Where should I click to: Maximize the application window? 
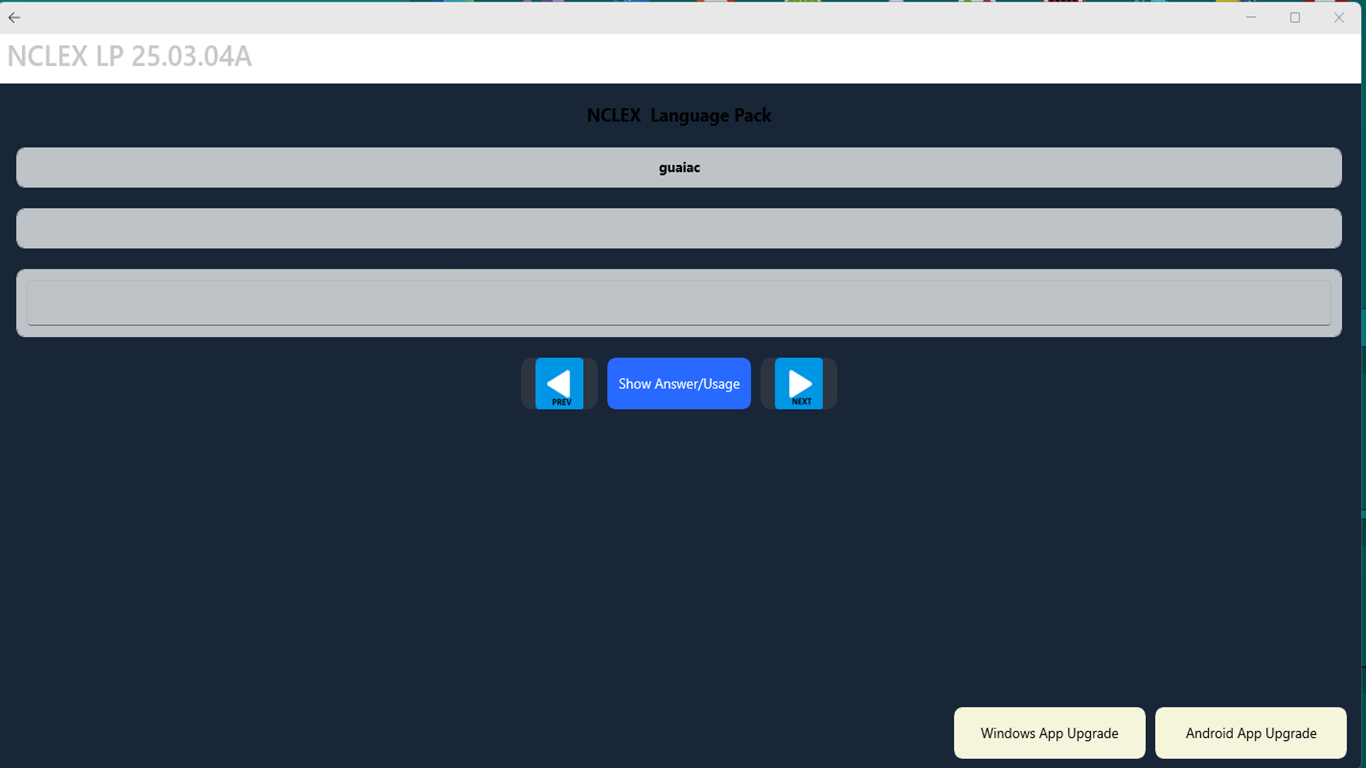1295,17
